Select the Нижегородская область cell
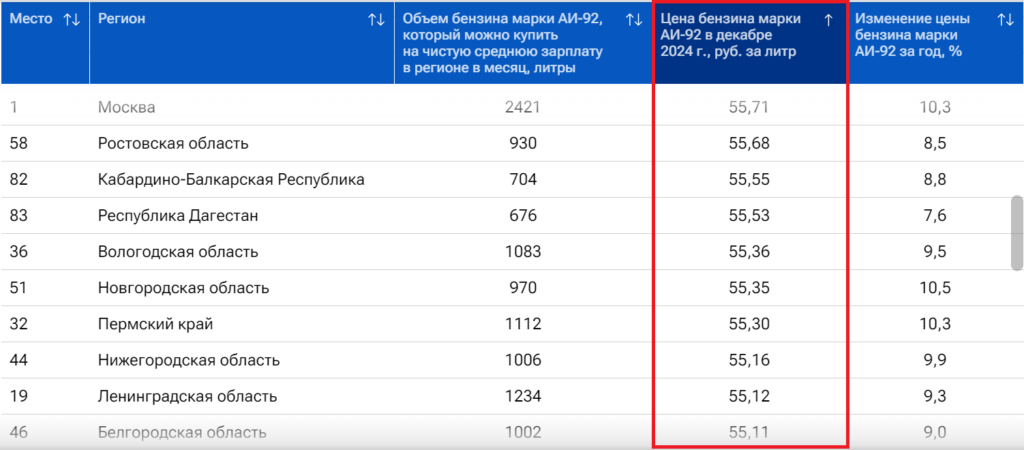The width and height of the screenshot is (1024, 450). click(189, 360)
